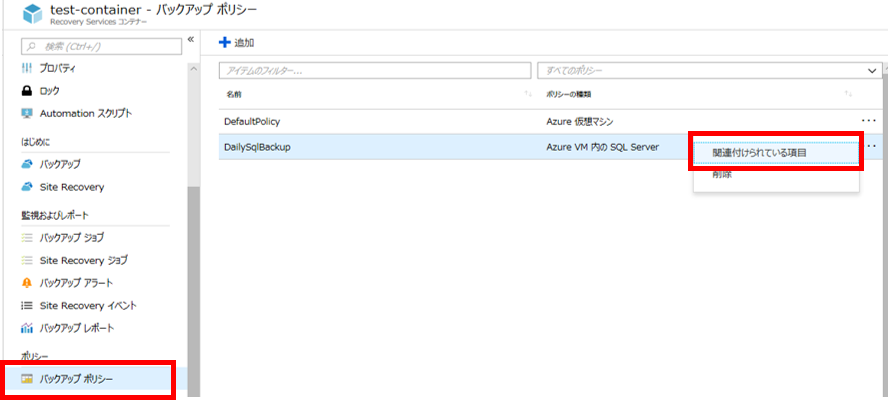888x400 pixels.
Task: Open the ellipsis menu for DefaultPolicy
Action: coord(869,120)
